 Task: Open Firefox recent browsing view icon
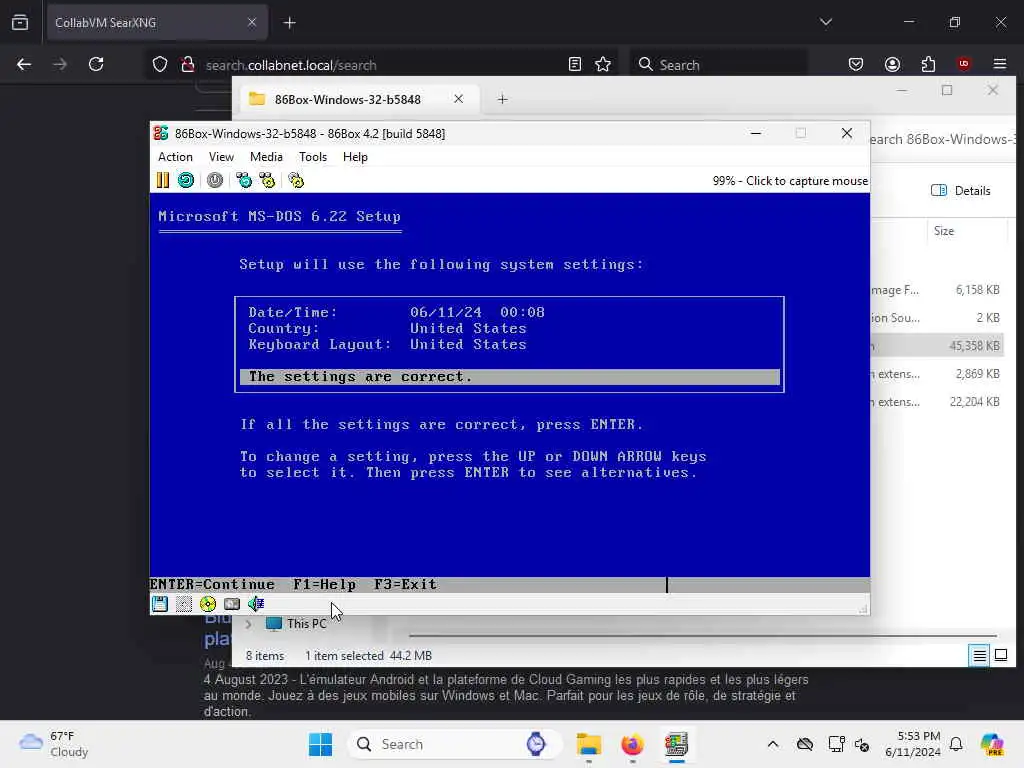click(20, 23)
